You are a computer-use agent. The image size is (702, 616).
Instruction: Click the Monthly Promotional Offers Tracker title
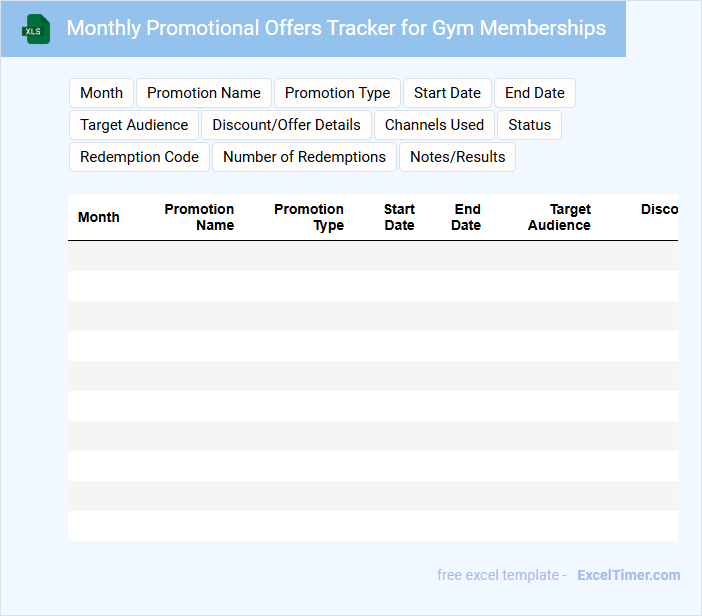pyautogui.click(x=336, y=28)
